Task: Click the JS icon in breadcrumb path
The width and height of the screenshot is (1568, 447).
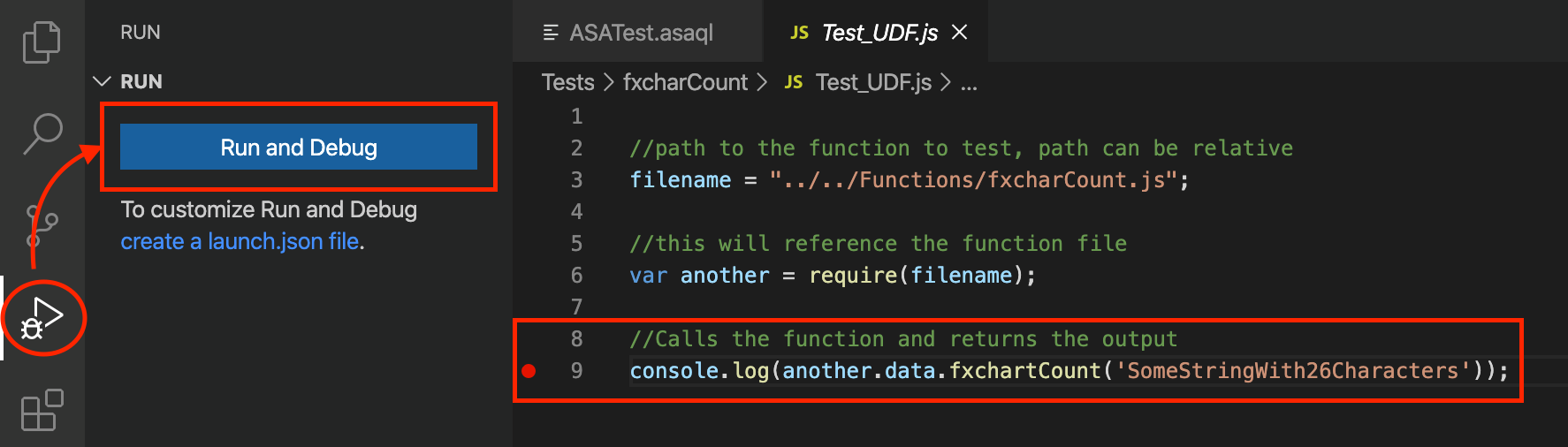Action: coord(793,82)
